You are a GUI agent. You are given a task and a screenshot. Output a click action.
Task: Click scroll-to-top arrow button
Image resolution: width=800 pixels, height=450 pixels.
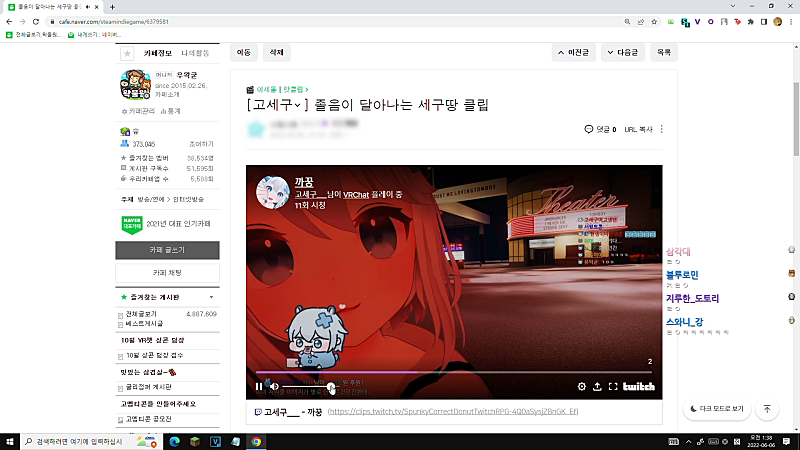tap(767, 409)
